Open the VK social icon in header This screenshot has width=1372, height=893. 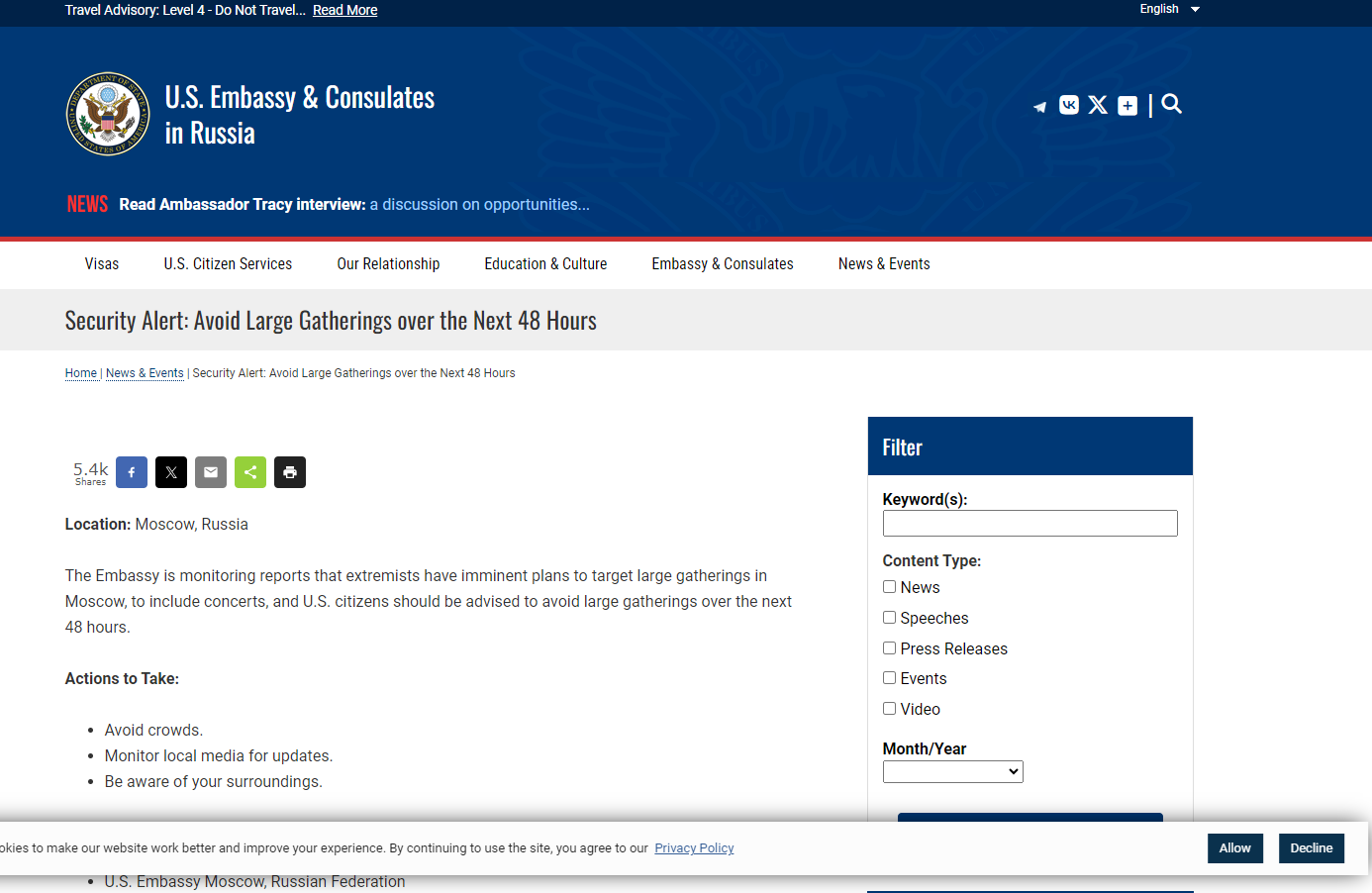tap(1069, 105)
